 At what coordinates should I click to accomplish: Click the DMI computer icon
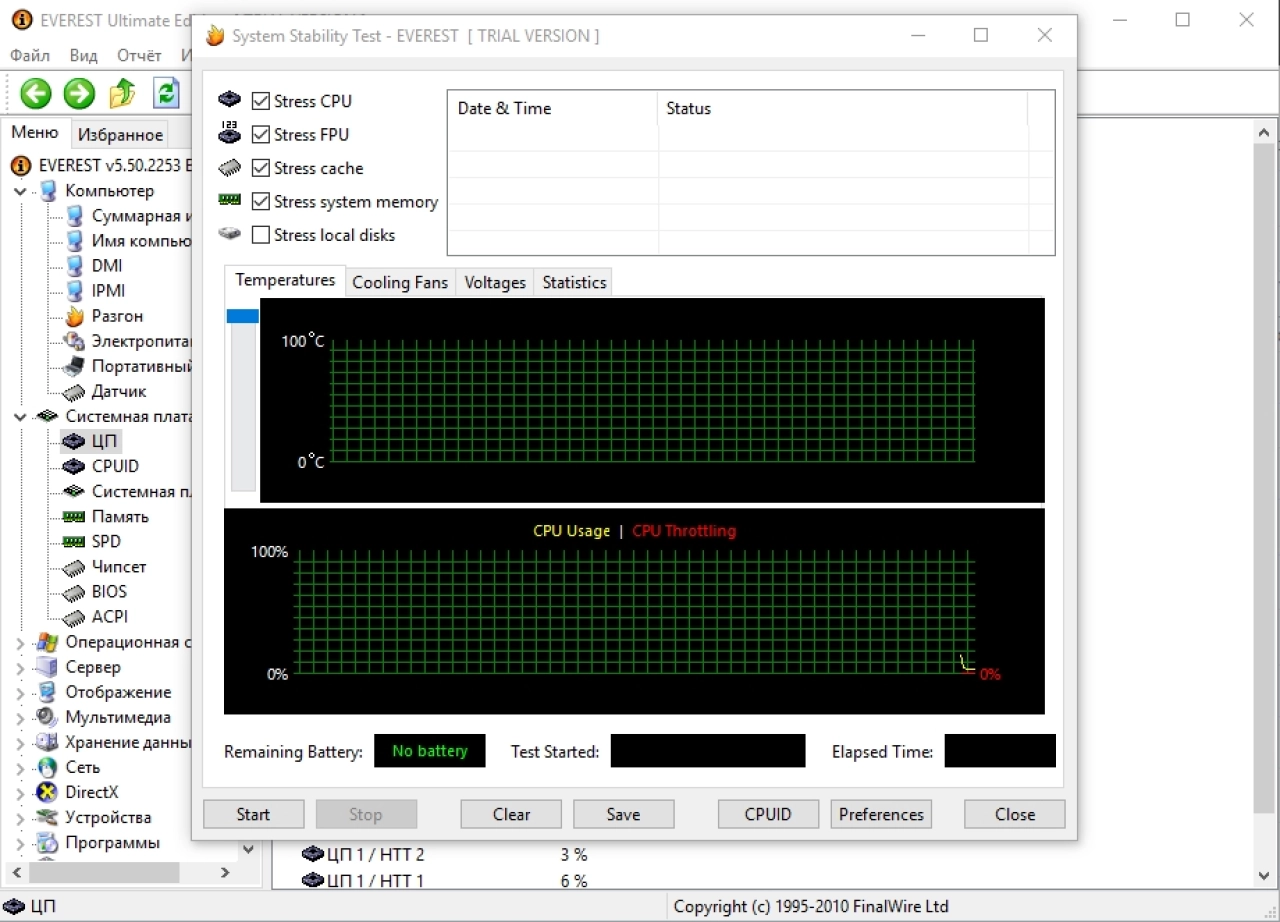click(x=74, y=266)
